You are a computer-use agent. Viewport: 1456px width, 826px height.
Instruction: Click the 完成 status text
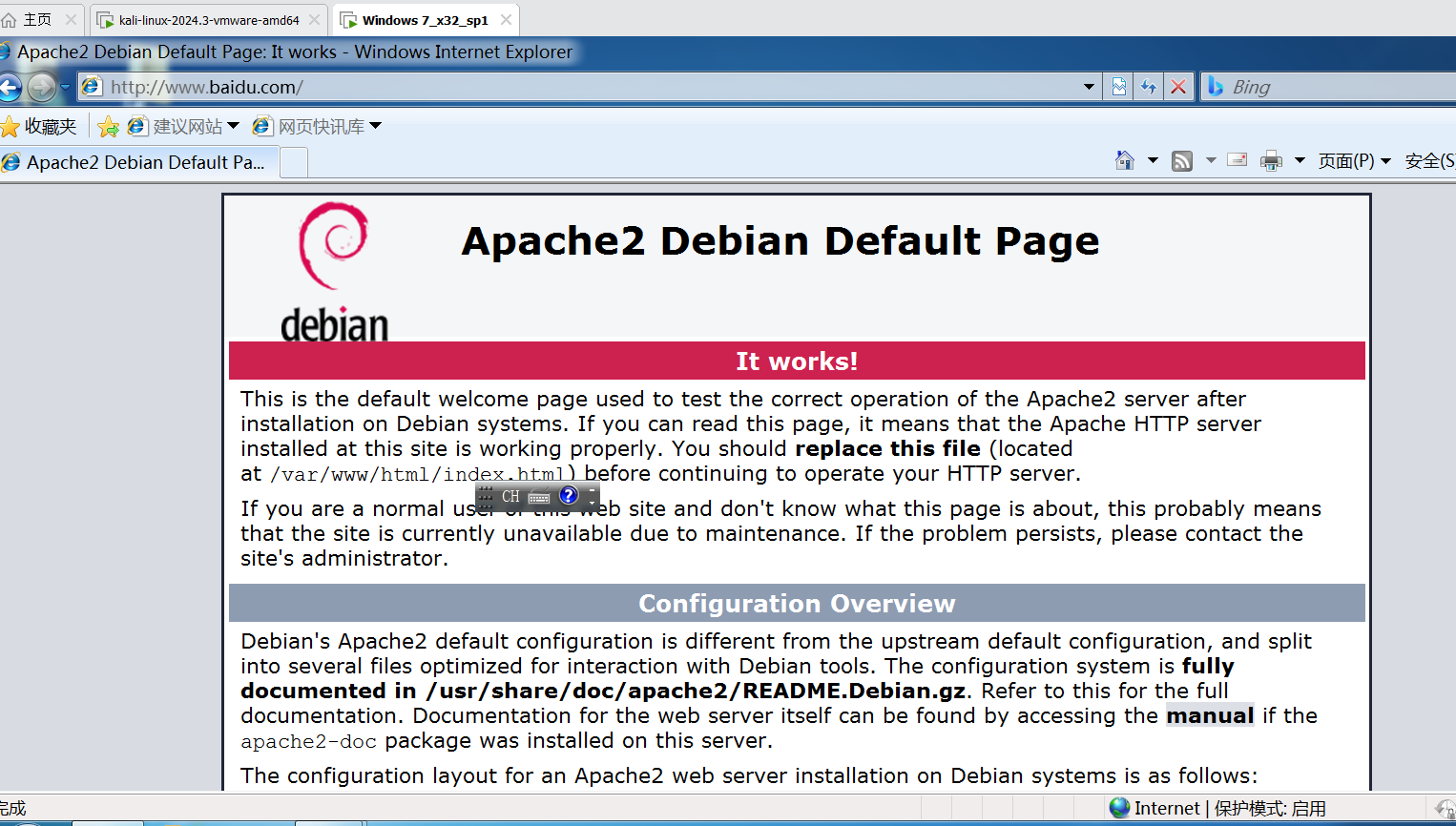pyautogui.click(x=12, y=809)
